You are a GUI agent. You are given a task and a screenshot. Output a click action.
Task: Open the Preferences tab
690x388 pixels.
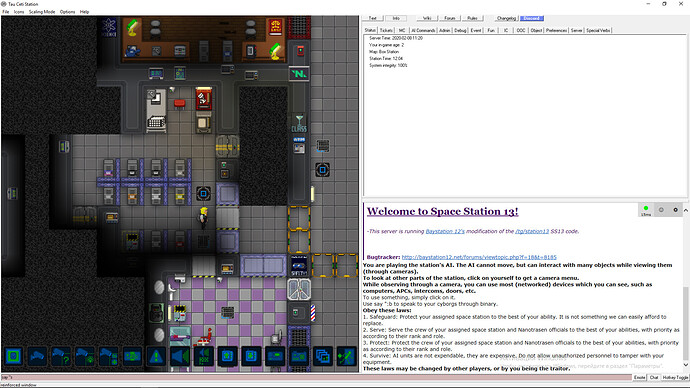click(556, 30)
